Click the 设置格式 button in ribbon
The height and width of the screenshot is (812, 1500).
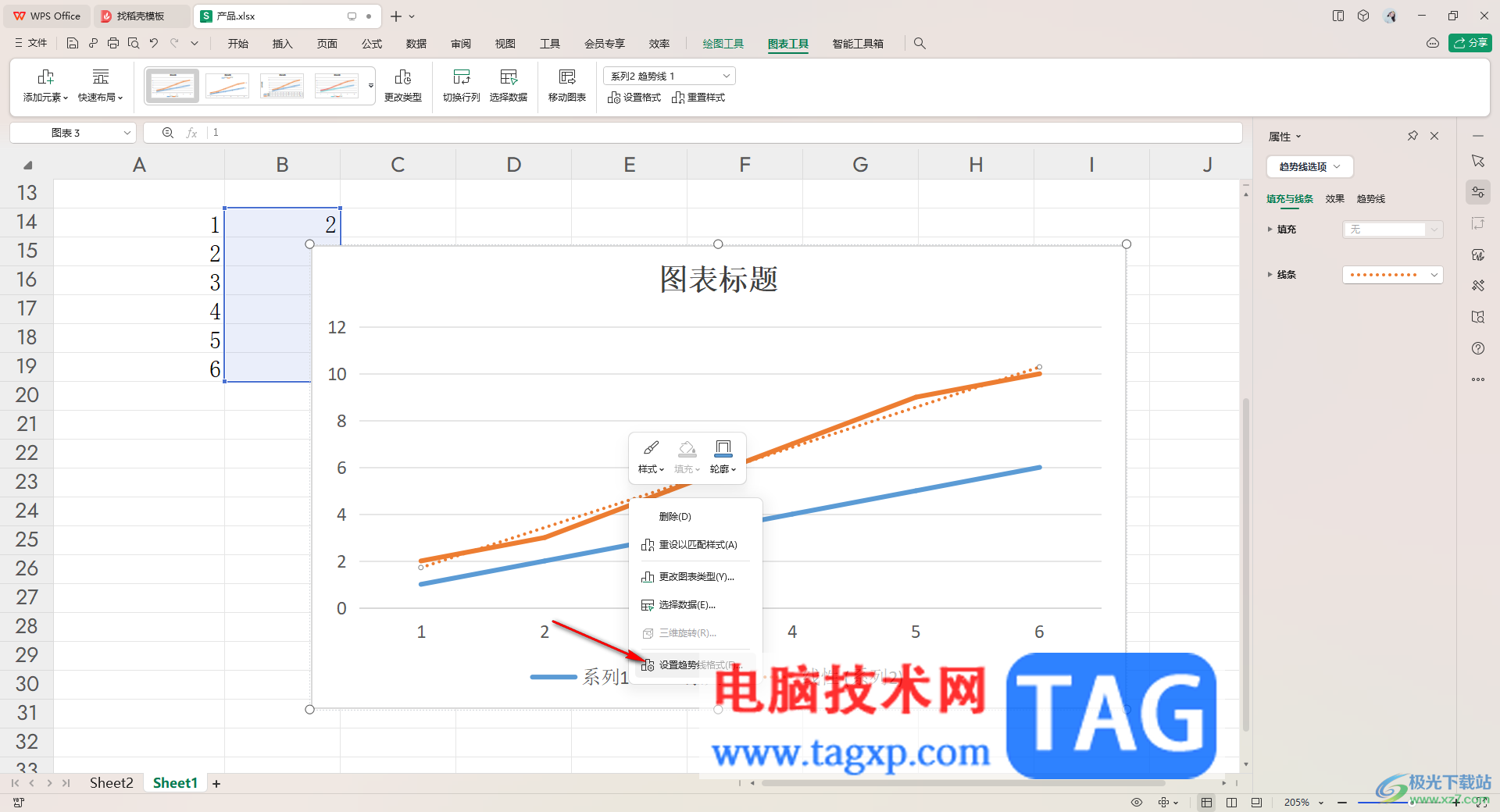pos(634,98)
